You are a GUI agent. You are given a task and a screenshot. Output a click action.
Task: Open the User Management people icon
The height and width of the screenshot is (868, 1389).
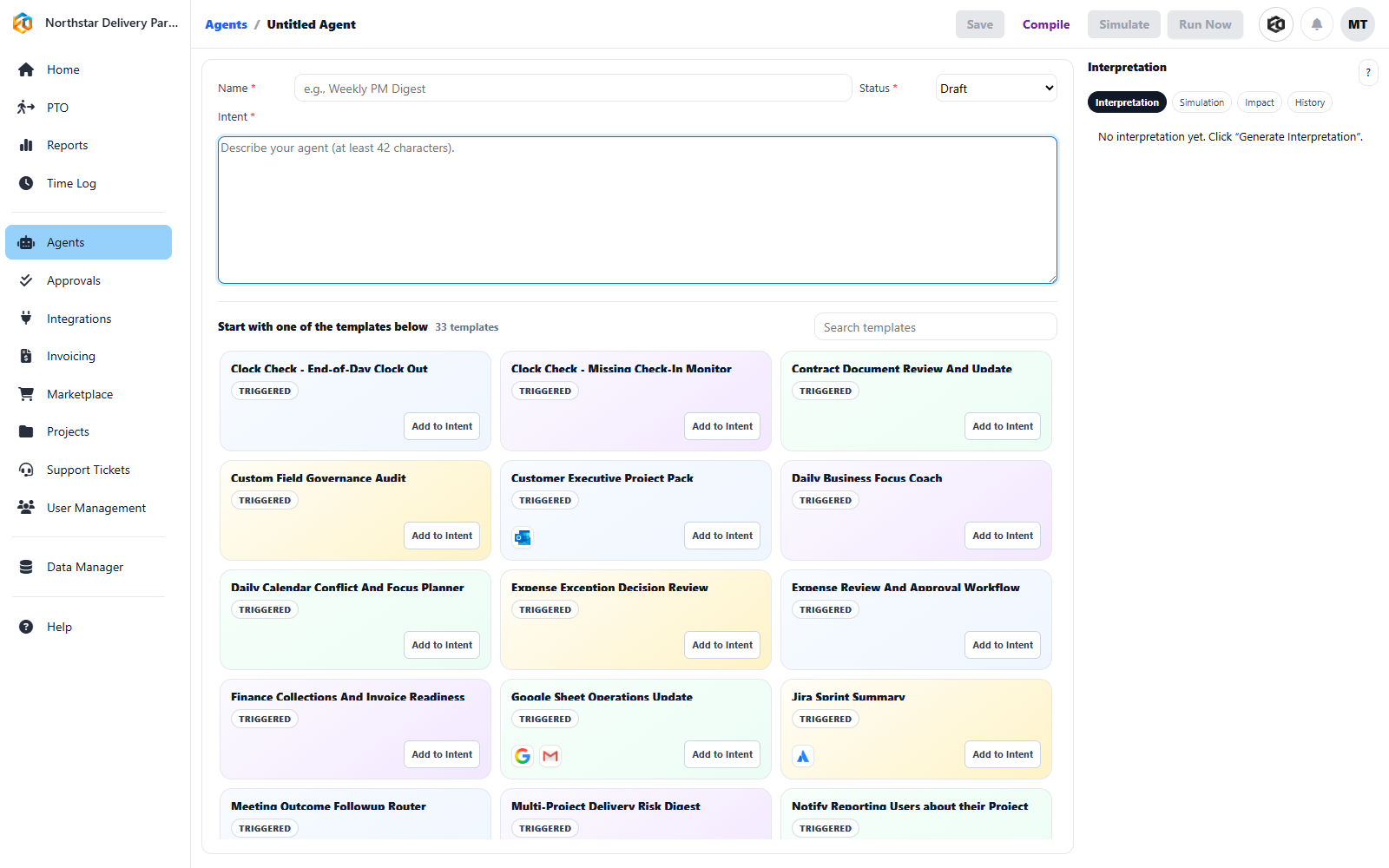26,508
